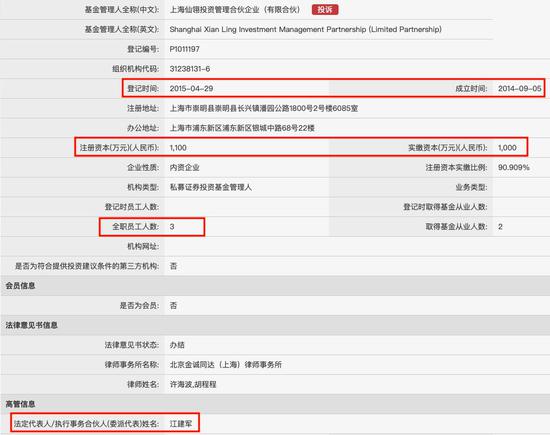
Task: Click the 机构网址 field label
Action: pyautogui.click(x=143, y=247)
